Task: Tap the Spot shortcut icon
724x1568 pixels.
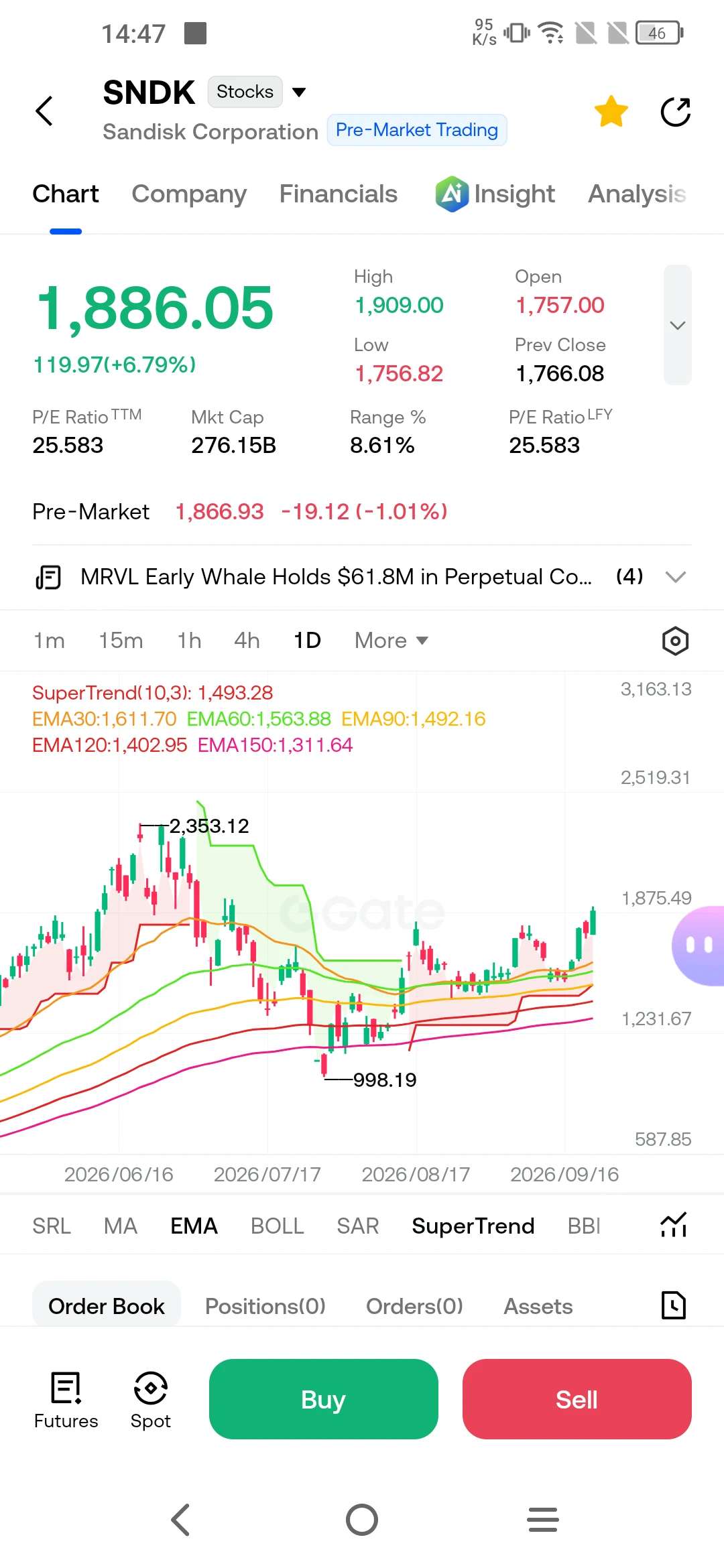Action: click(151, 1399)
